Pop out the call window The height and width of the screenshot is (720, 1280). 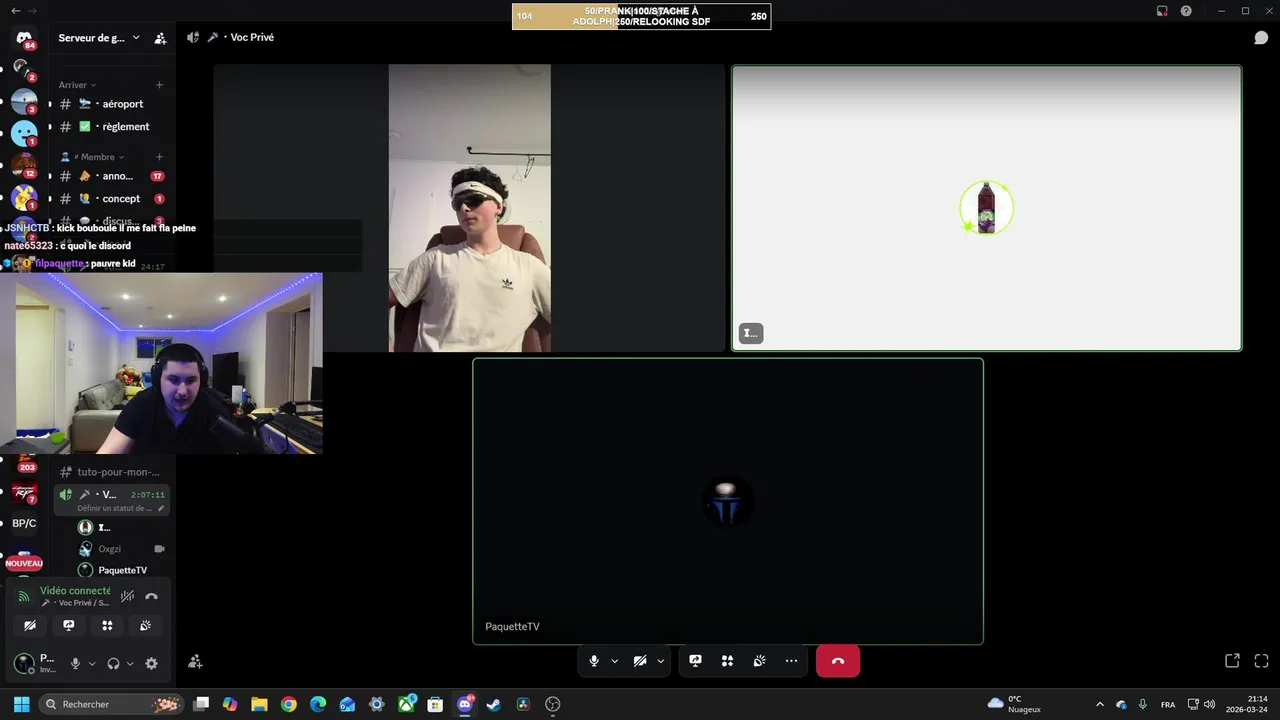1232,661
